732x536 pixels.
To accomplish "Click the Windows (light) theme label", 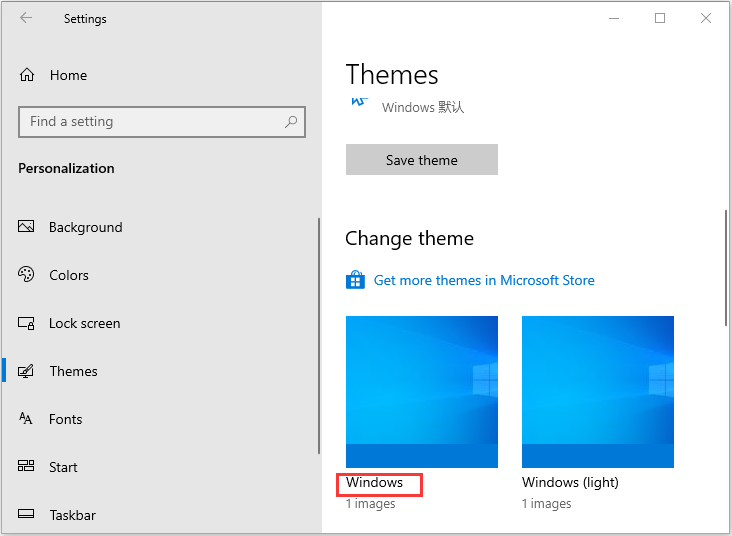I will click(570, 482).
